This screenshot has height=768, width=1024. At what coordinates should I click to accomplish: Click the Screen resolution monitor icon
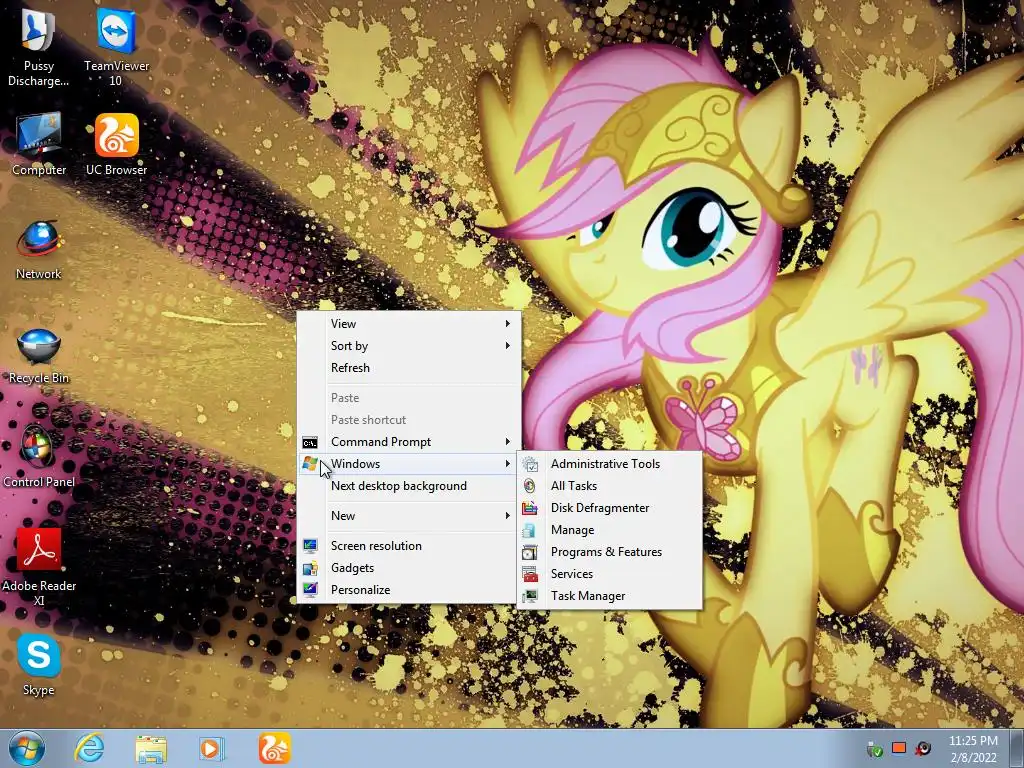pyautogui.click(x=310, y=546)
